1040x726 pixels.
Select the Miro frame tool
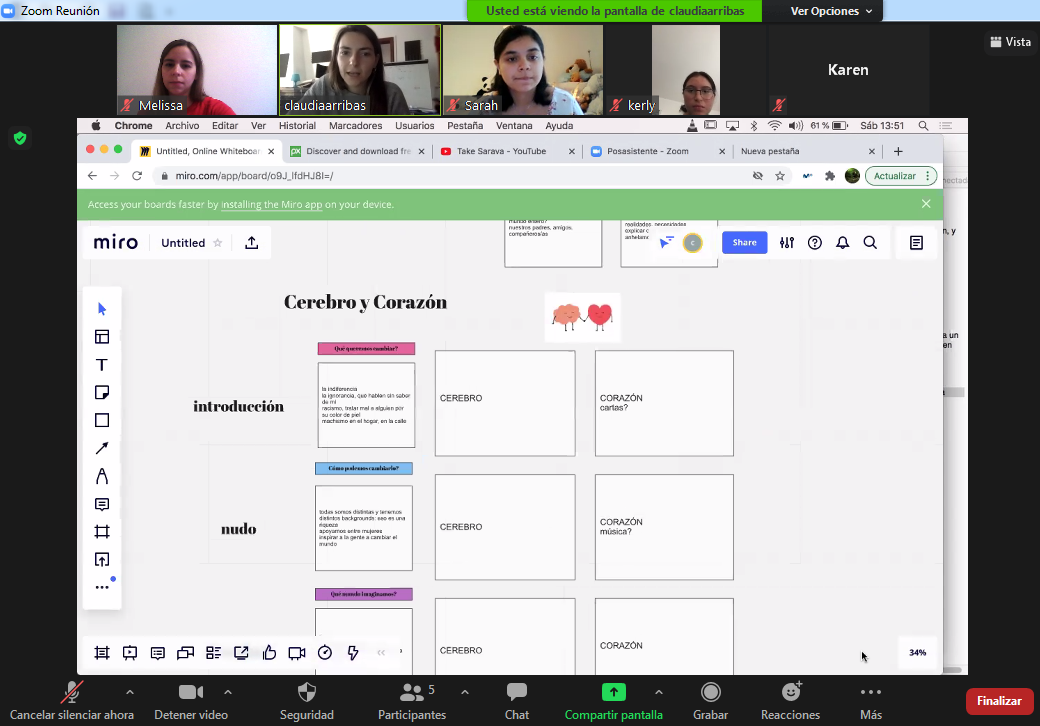(101, 532)
